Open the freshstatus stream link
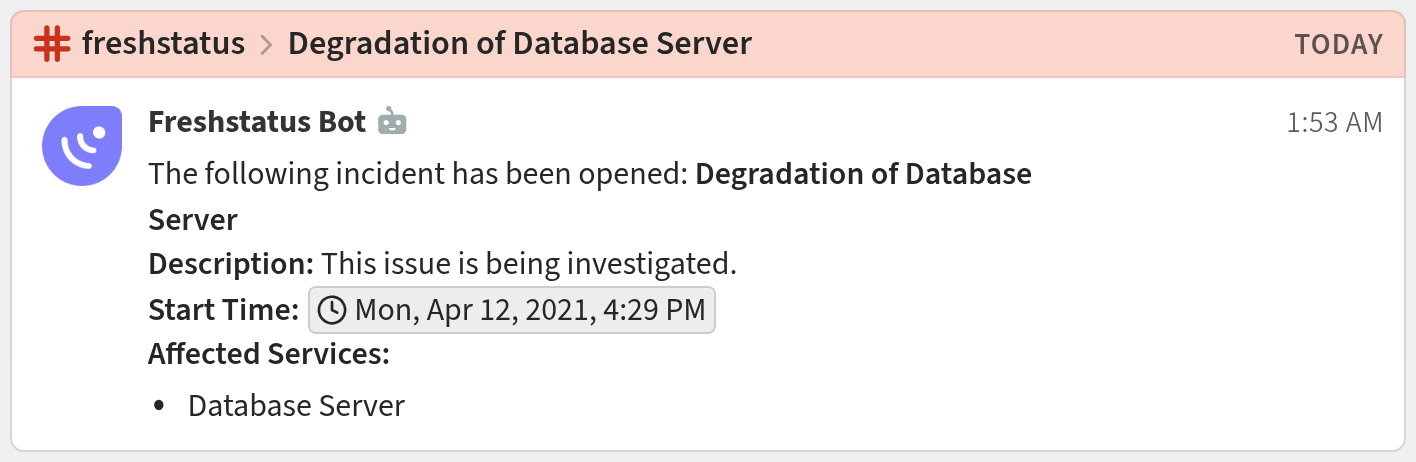The height and width of the screenshot is (462, 1416). (163, 44)
